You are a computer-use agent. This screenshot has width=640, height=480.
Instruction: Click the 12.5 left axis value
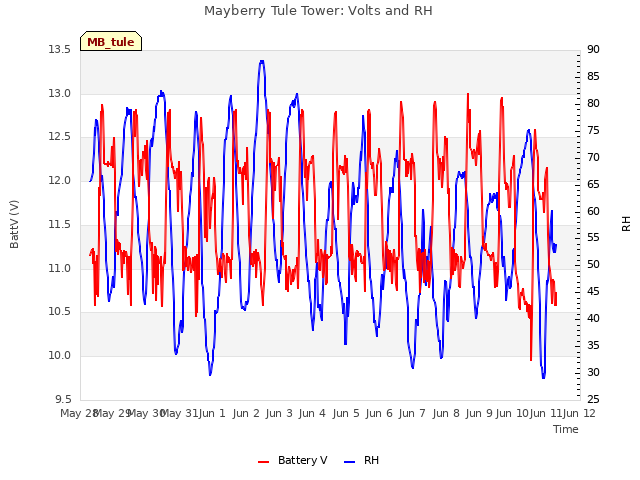(x=60, y=137)
